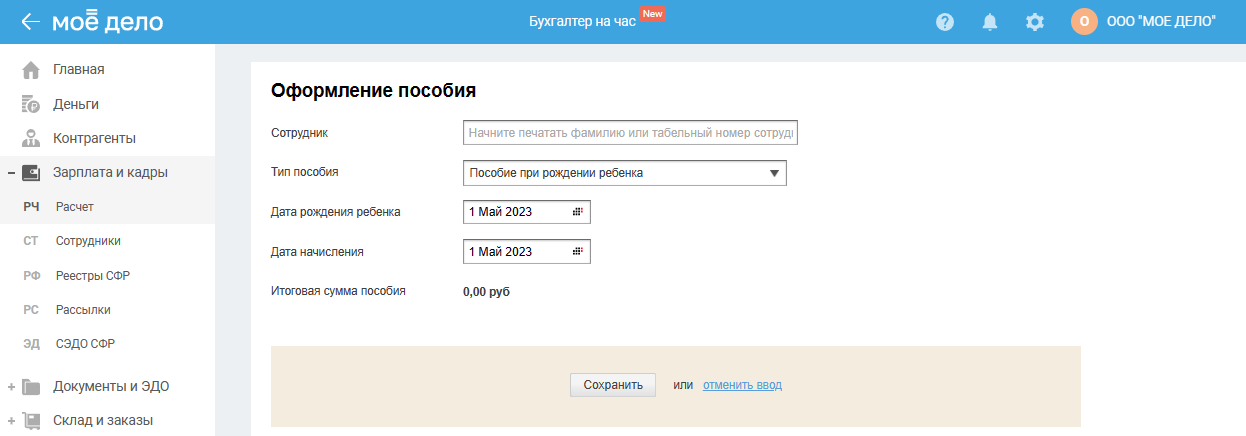This screenshot has width=1246, height=436.
Task: Focus the Сотрудник input field
Action: 630,133
